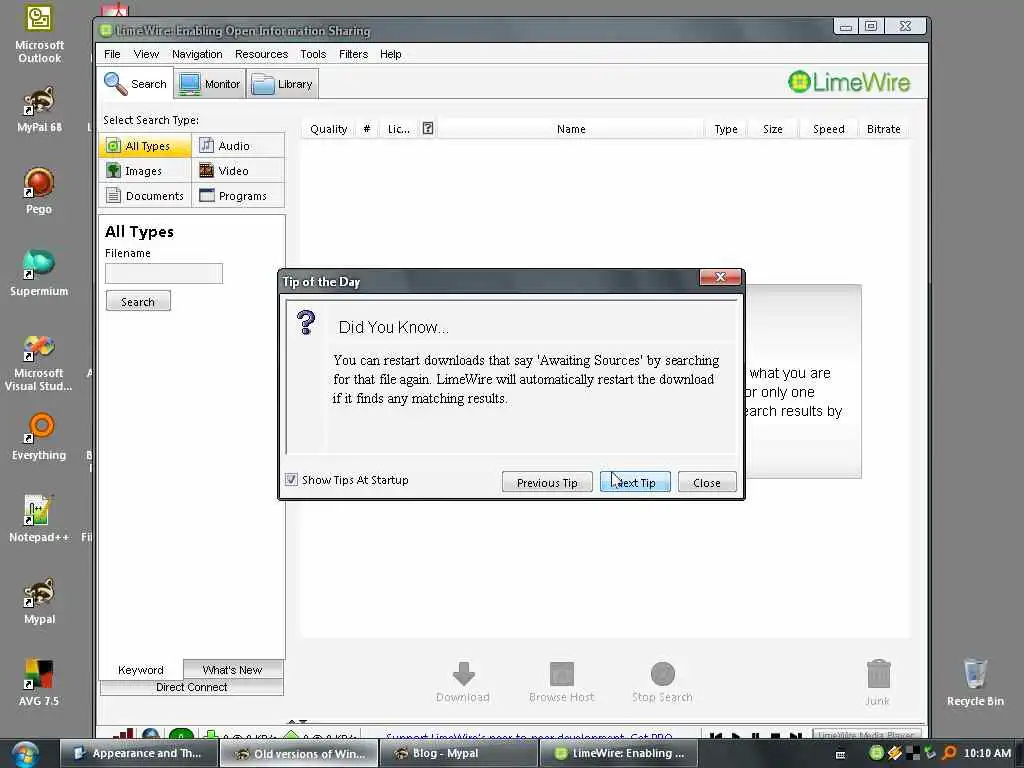Viewport: 1024px width, 768px height.
Task: Sort results by Type column
Action: click(x=726, y=129)
